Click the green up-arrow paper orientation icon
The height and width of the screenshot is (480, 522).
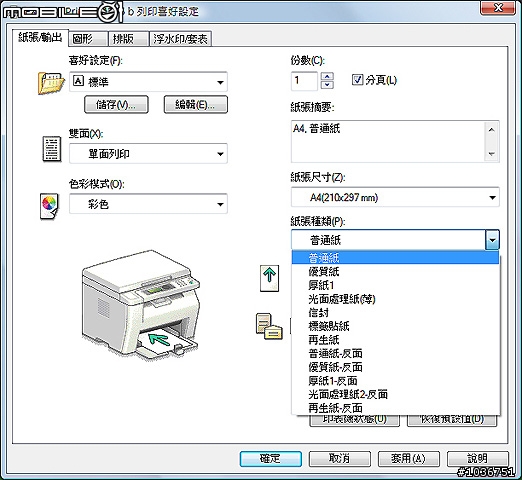point(269,278)
